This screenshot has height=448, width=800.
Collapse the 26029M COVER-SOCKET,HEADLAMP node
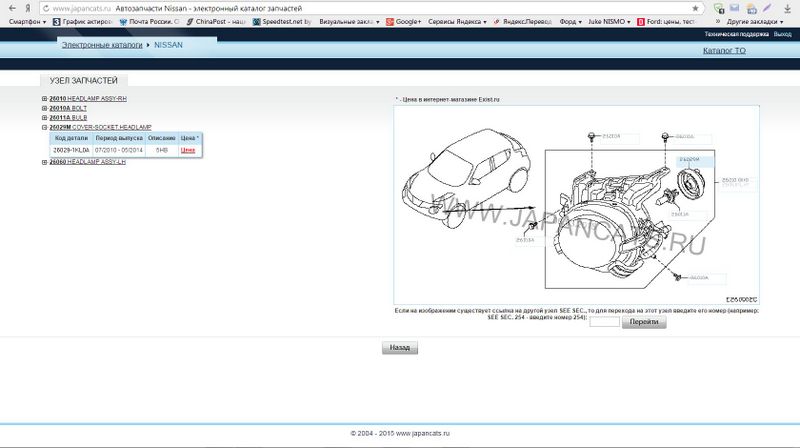coord(44,127)
